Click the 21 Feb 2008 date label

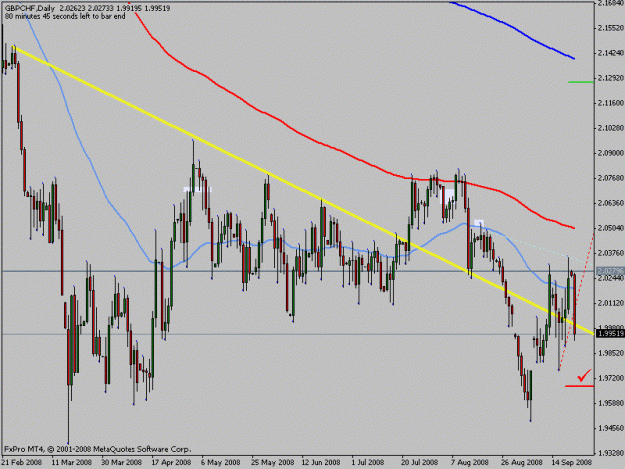22,463
